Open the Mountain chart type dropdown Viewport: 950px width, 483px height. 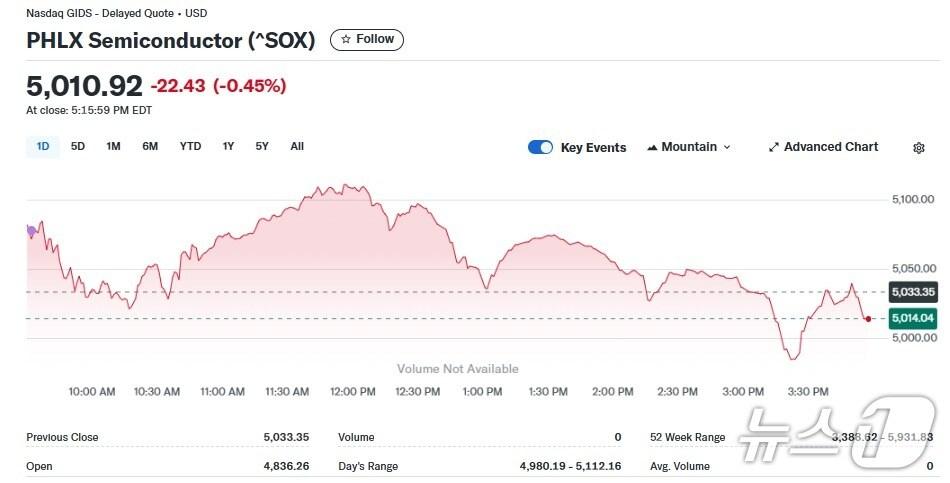(x=689, y=147)
